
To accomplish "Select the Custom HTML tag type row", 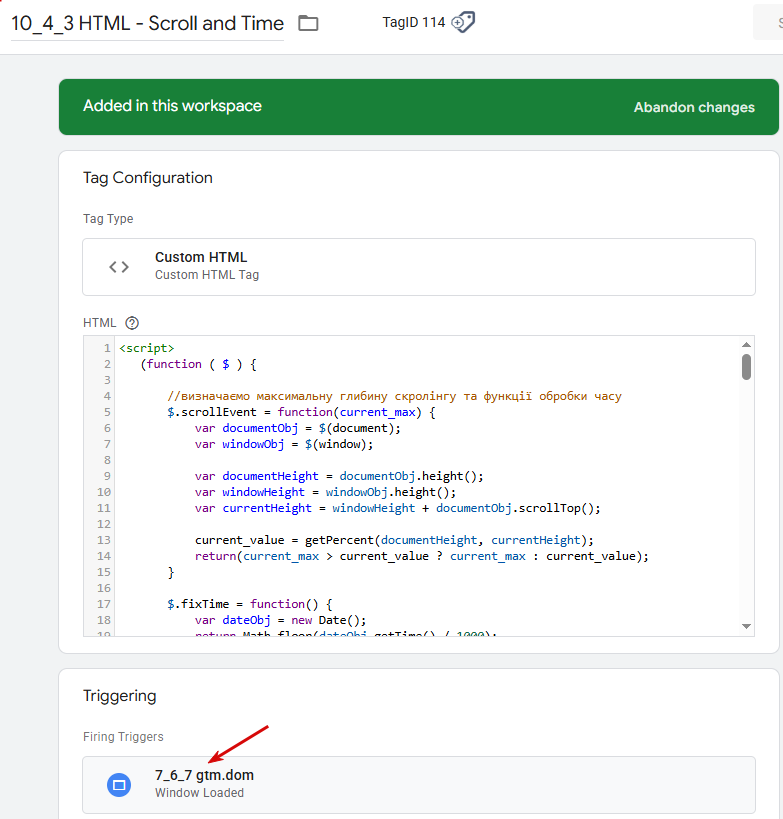I will [x=418, y=267].
